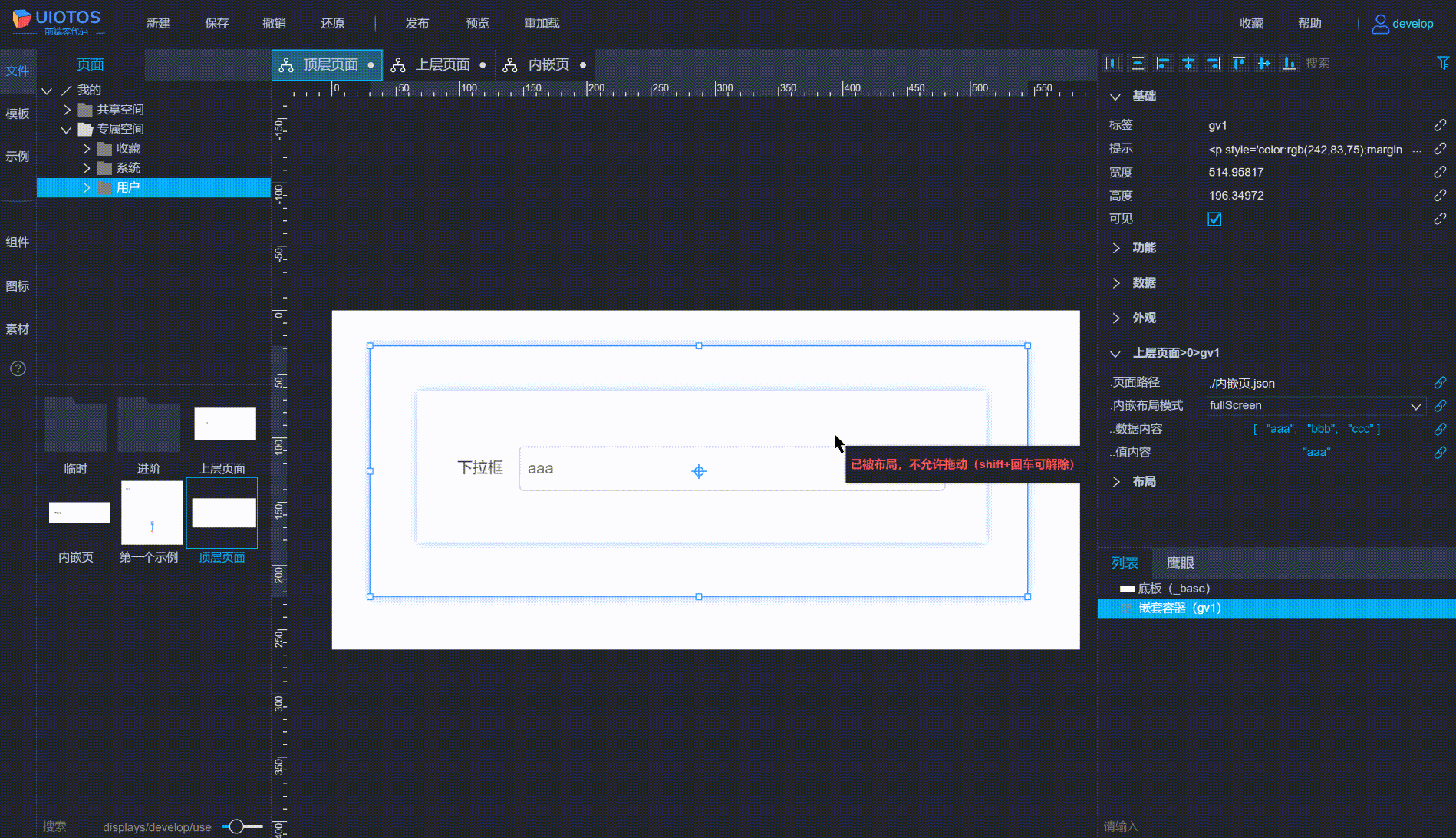Screen dimensions: 1456x838
Task: Click the 新建 button in top bar
Action: 159,23
